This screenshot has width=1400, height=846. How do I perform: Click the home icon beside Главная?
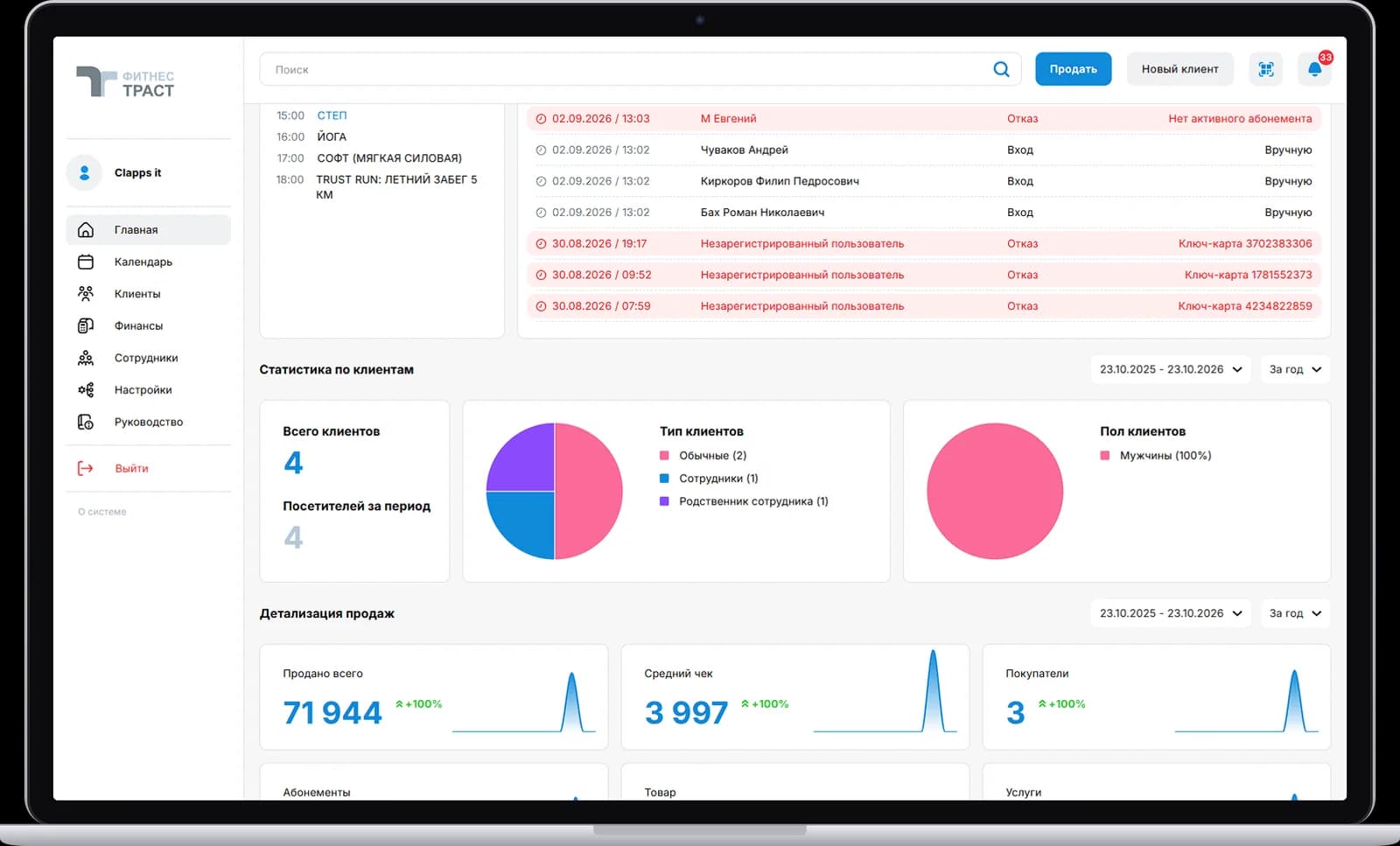(x=86, y=229)
